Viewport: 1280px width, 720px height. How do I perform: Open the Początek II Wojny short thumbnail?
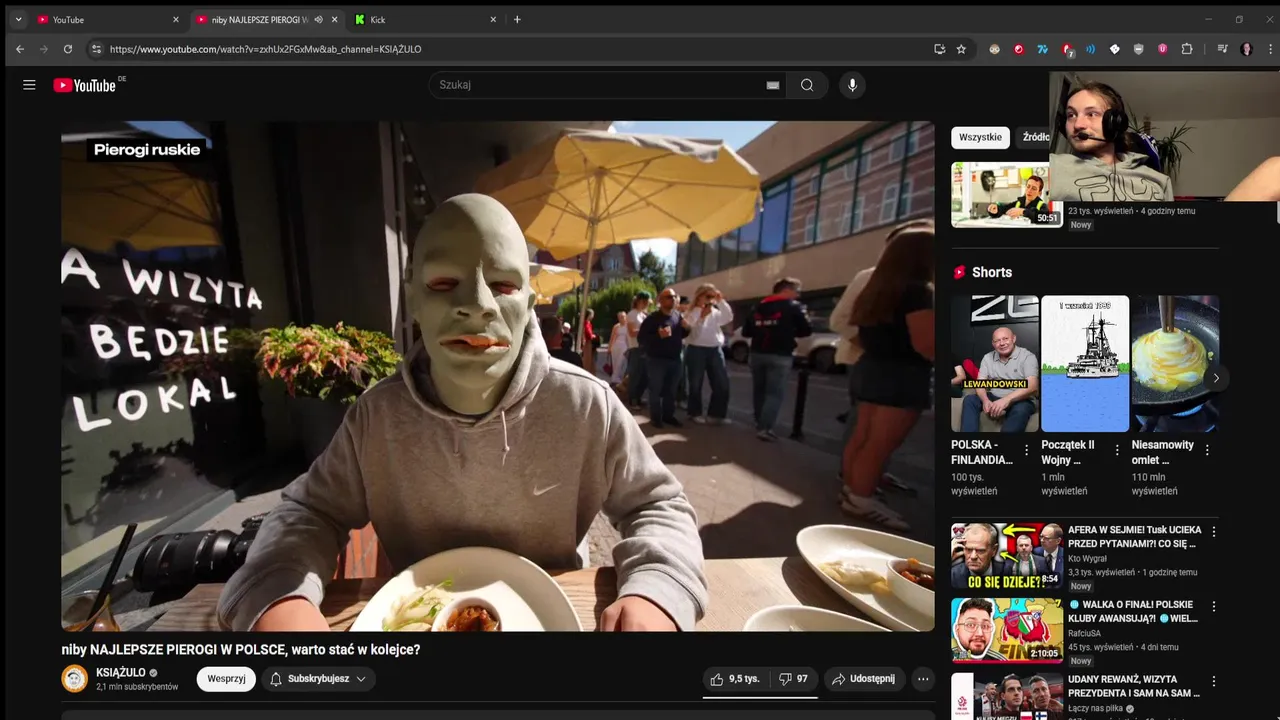[1085, 364]
